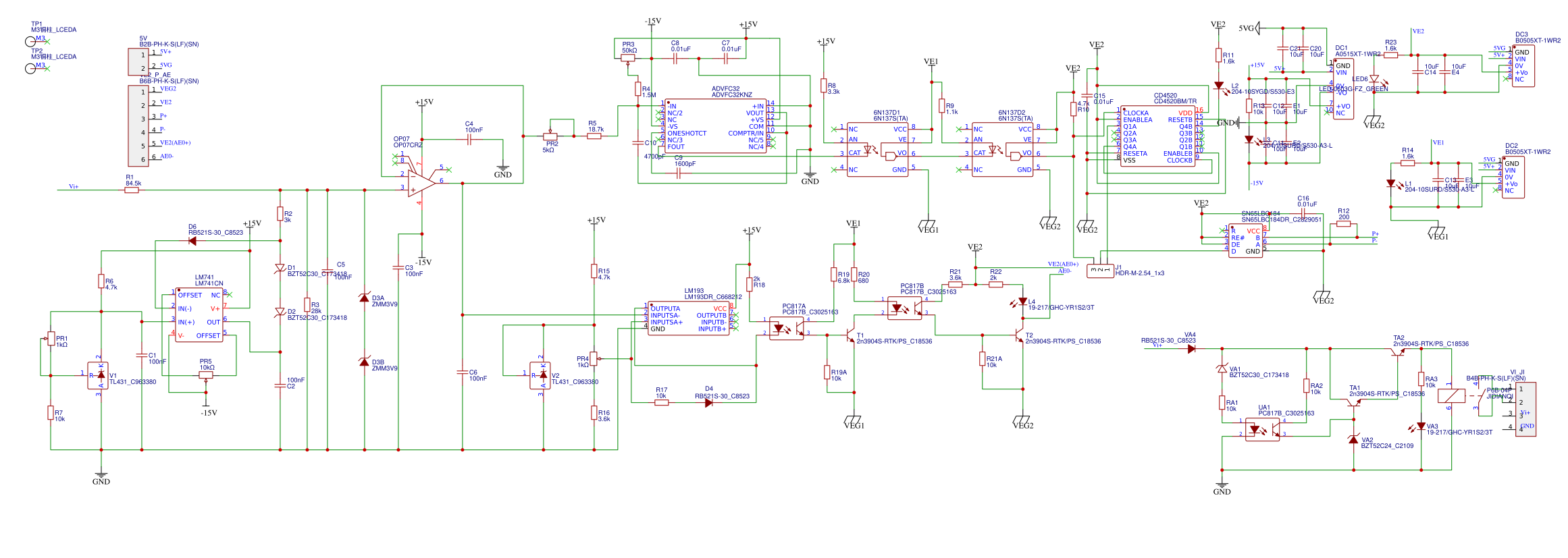The image size is (1568, 558).
Task: Select the DC3 B0505XT converter module
Action: coord(1523,65)
